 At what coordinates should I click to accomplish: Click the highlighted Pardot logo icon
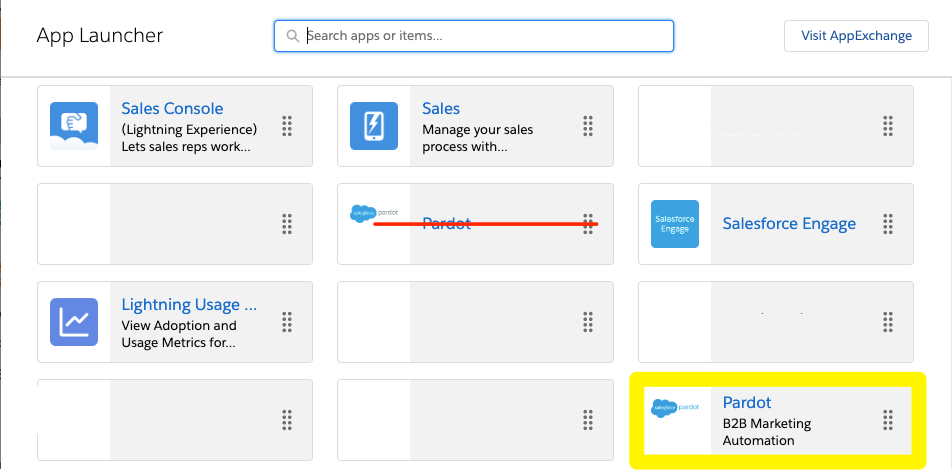click(675, 408)
